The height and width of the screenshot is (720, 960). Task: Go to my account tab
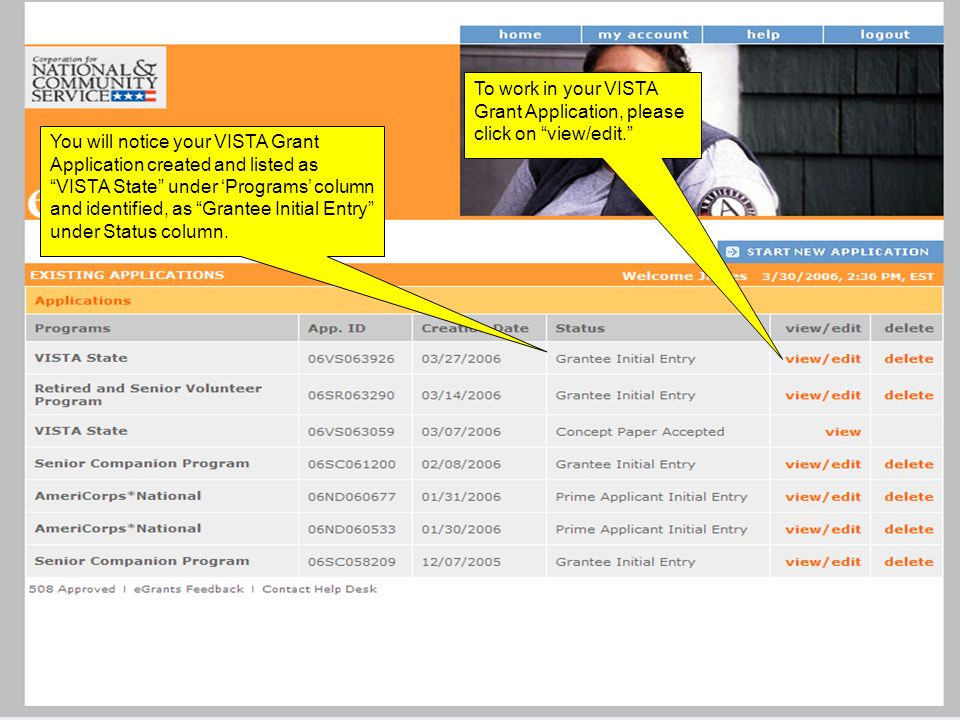[642, 34]
